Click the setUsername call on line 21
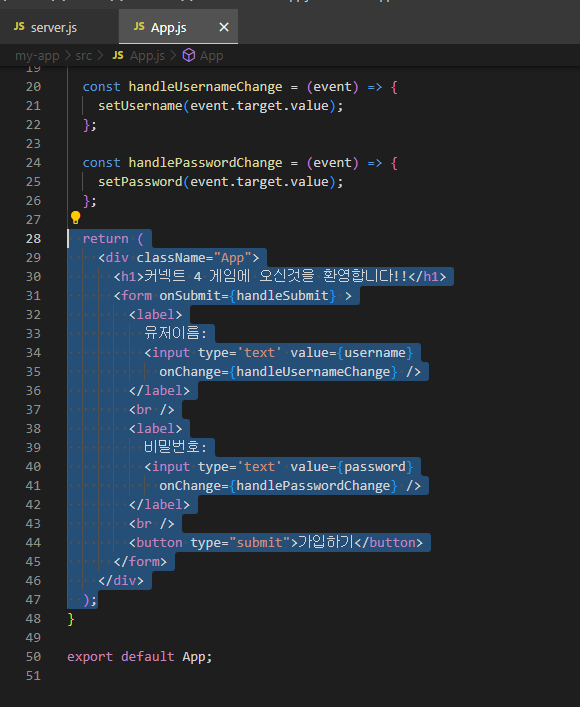580x707 pixels. click(140, 106)
